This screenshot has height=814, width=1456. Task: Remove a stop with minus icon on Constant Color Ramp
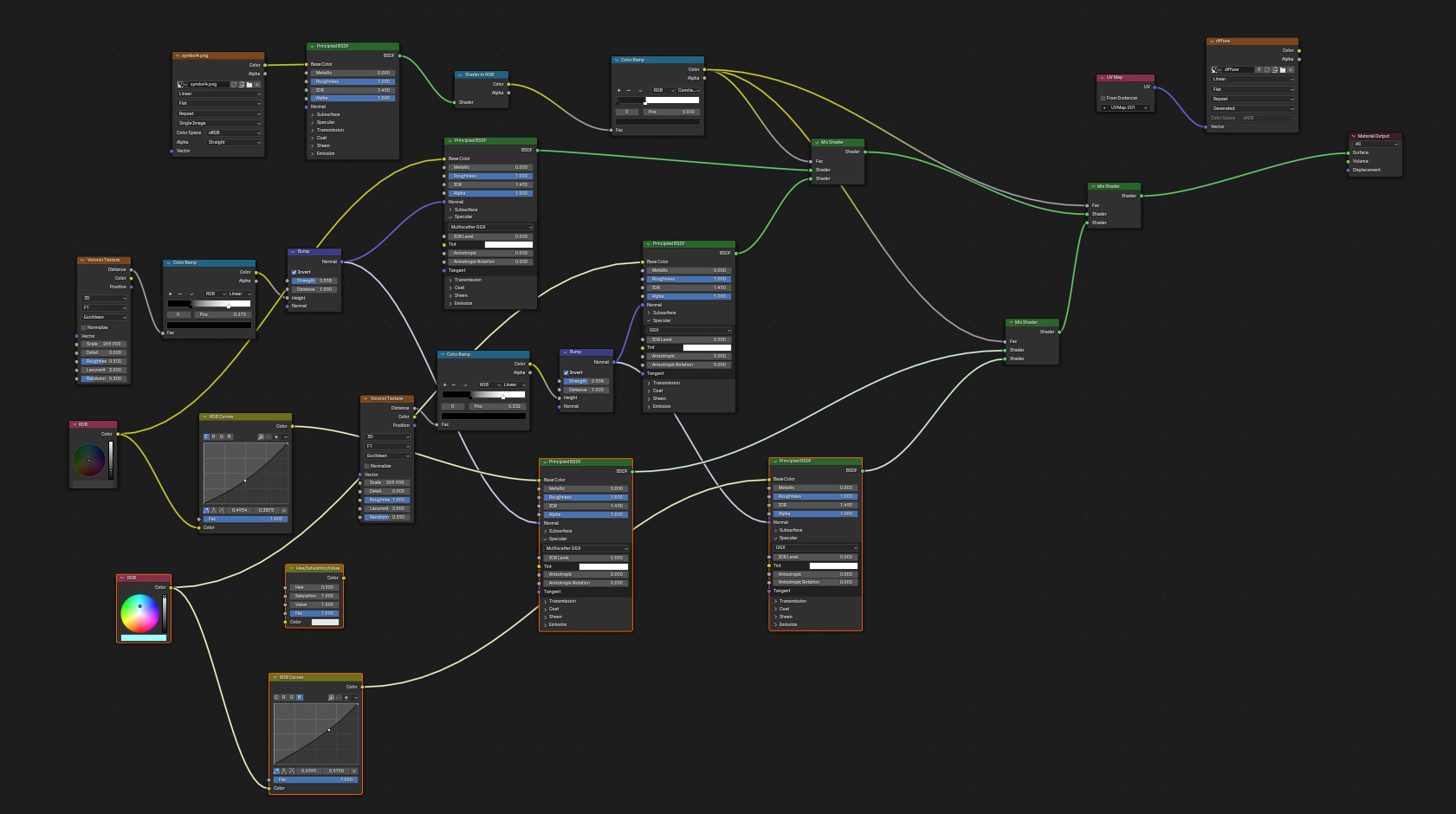[628, 90]
